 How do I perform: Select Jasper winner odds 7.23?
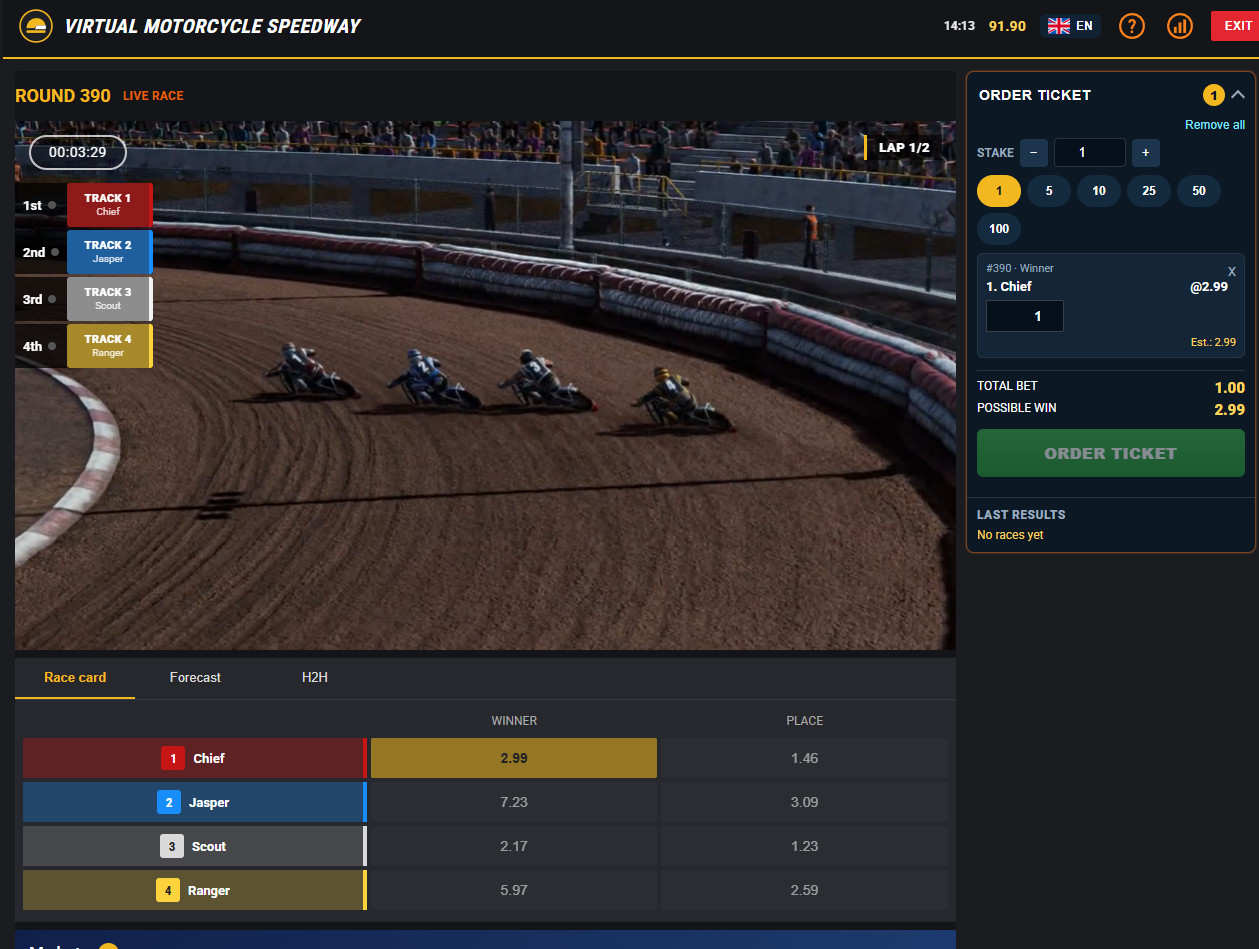point(514,802)
